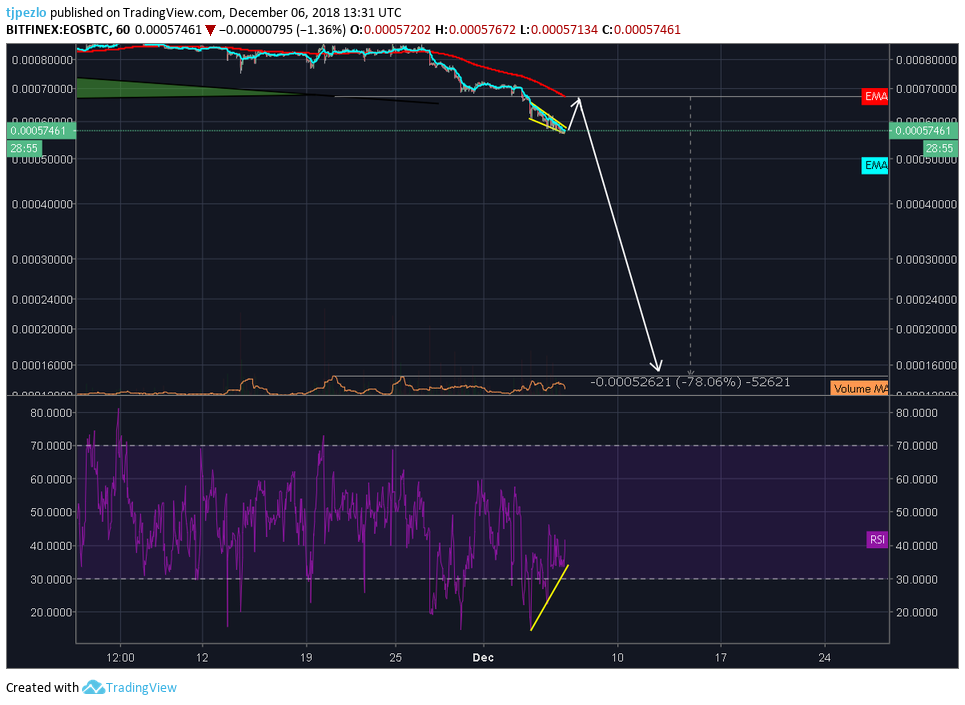Click the 60 interval value in header
This screenshot has width=965, height=705.
[123, 30]
